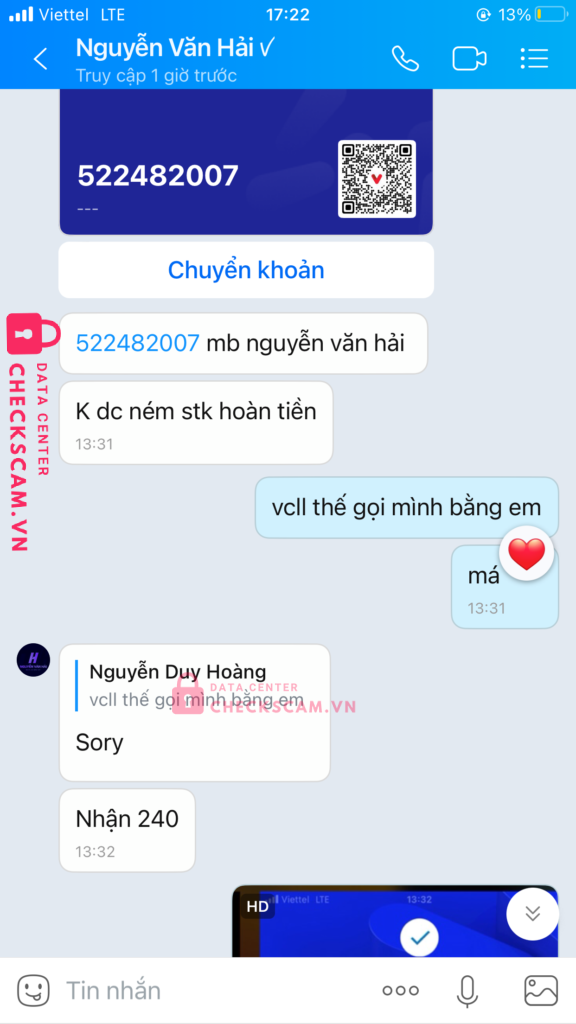The height and width of the screenshot is (1024, 576).
Task: Tap the Chuyển khoản transfer button
Action: pos(246,270)
